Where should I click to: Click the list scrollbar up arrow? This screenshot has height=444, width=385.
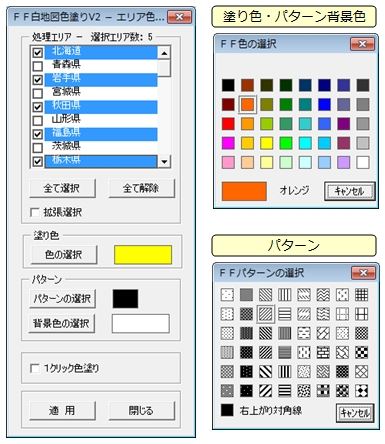(164, 53)
